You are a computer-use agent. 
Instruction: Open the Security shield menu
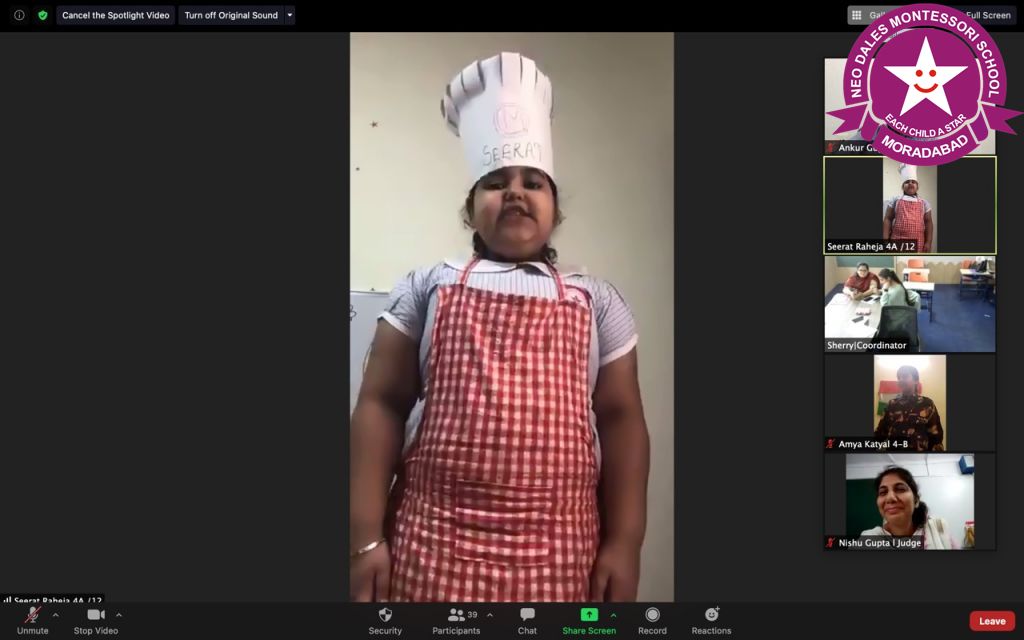click(x=385, y=621)
